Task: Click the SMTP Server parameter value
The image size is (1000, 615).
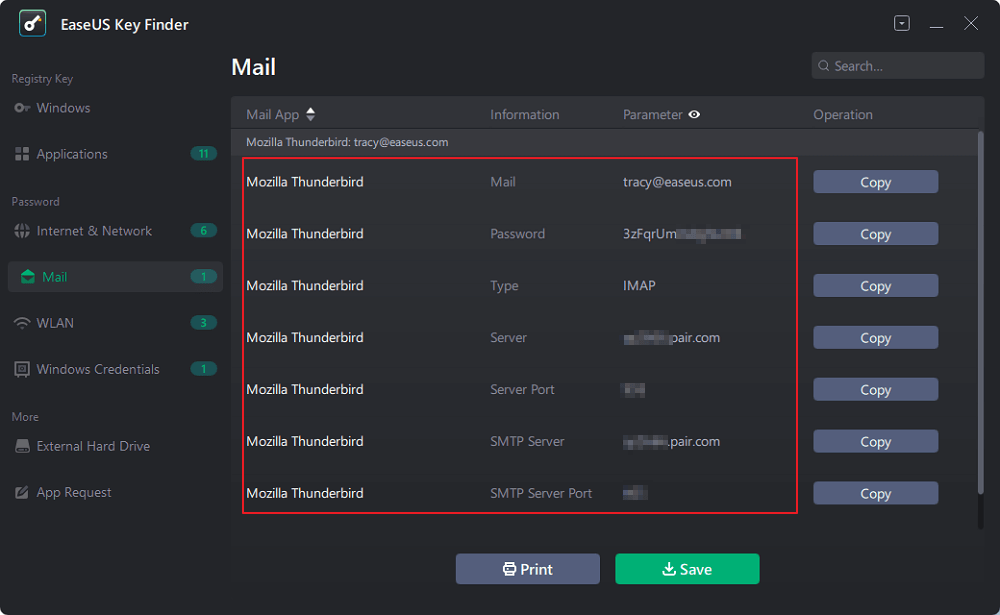Action: 672,441
